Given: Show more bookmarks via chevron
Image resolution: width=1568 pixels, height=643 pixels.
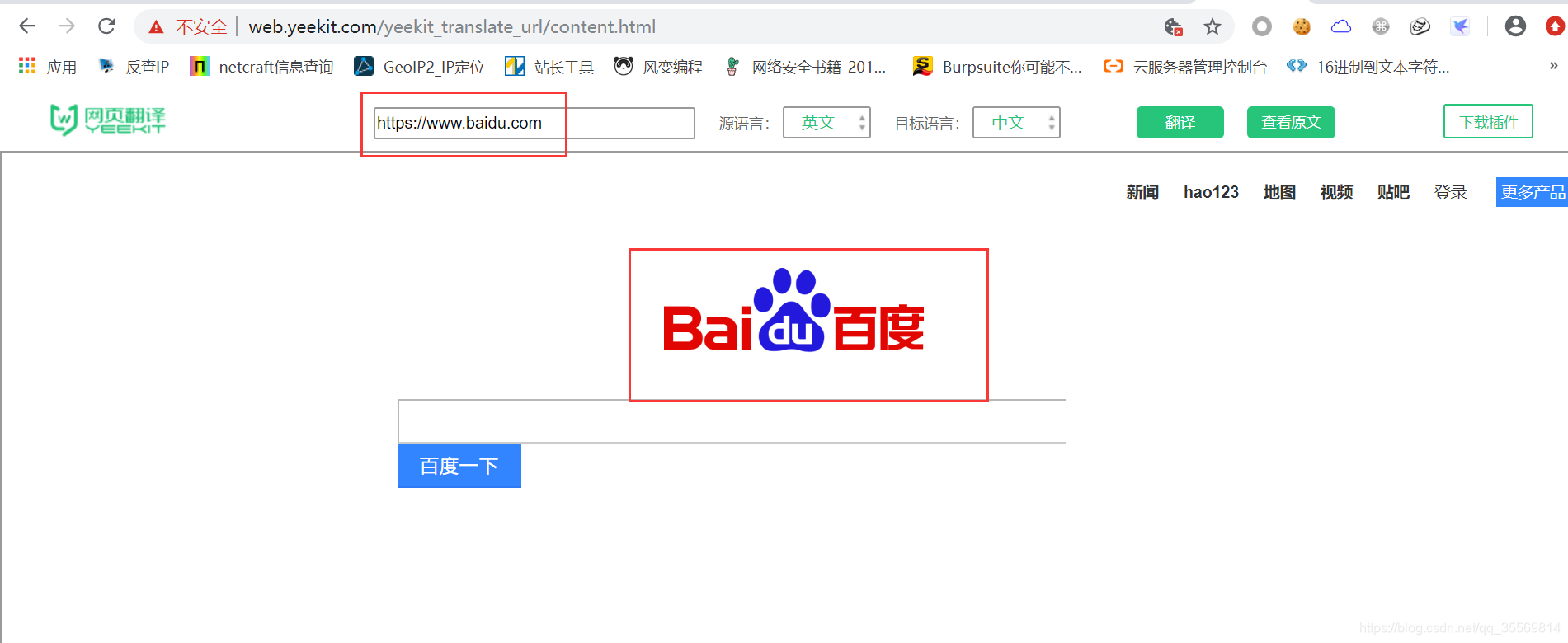Looking at the screenshot, I should pyautogui.click(x=1553, y=66).
